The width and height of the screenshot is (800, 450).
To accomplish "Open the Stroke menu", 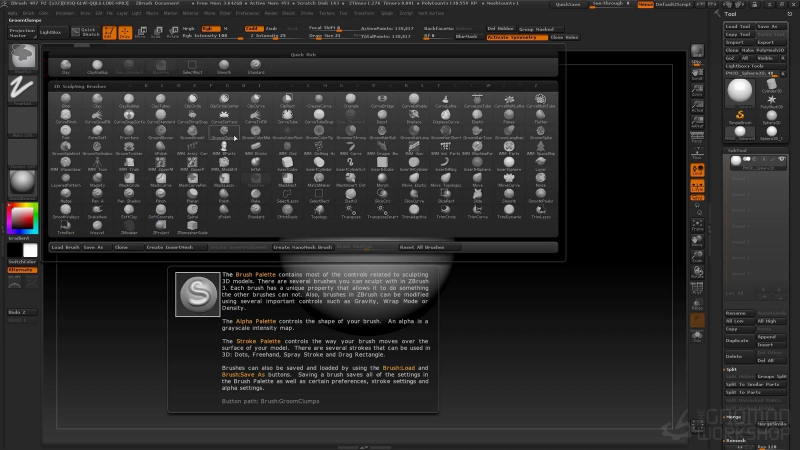I will (x=307, y=13).
